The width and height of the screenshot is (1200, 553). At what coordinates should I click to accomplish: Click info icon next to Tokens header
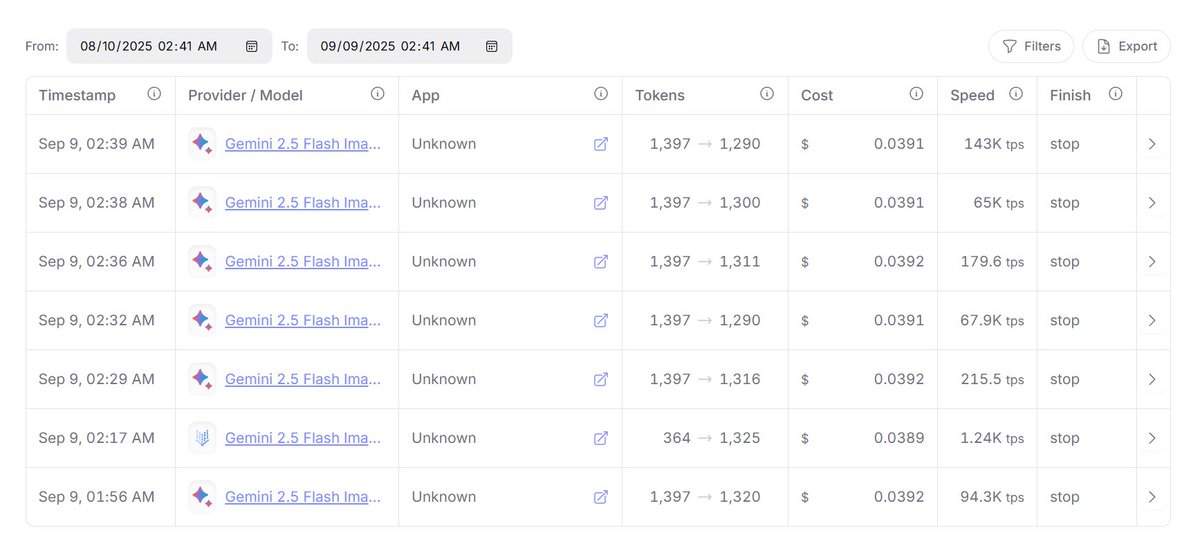click(767, 94)
